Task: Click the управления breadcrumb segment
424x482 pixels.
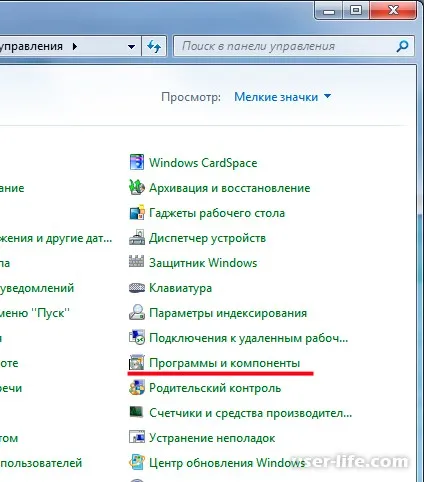Action: [x=31, y=46]
